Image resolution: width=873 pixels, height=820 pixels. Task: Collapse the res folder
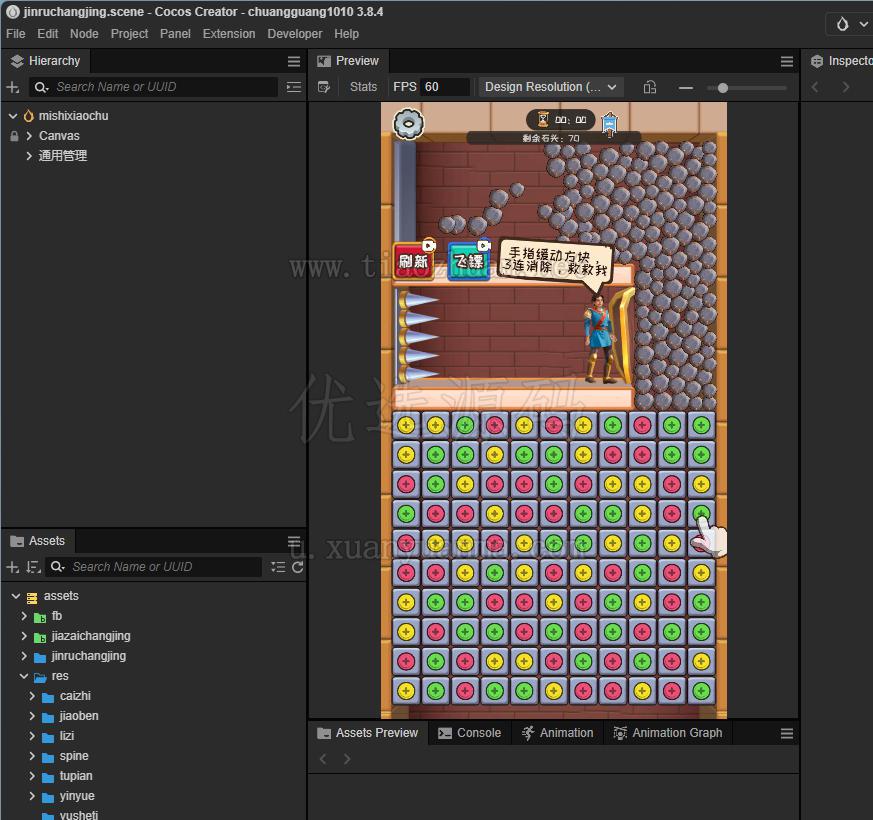[x=24, y=676]
